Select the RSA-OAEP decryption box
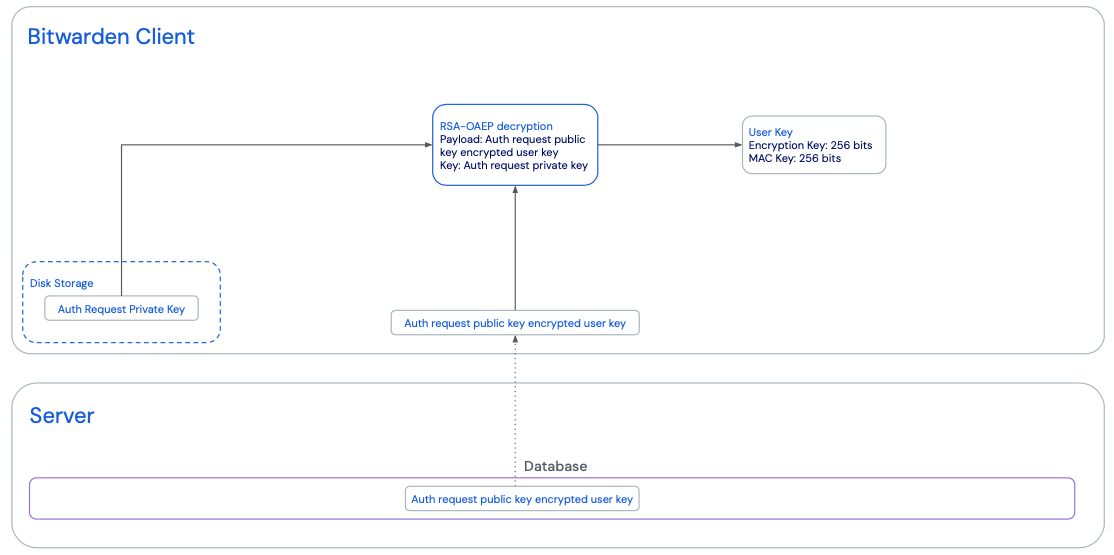Image resolution: width=1114 pixels, height=555 pixels. (x=515, y=145)
